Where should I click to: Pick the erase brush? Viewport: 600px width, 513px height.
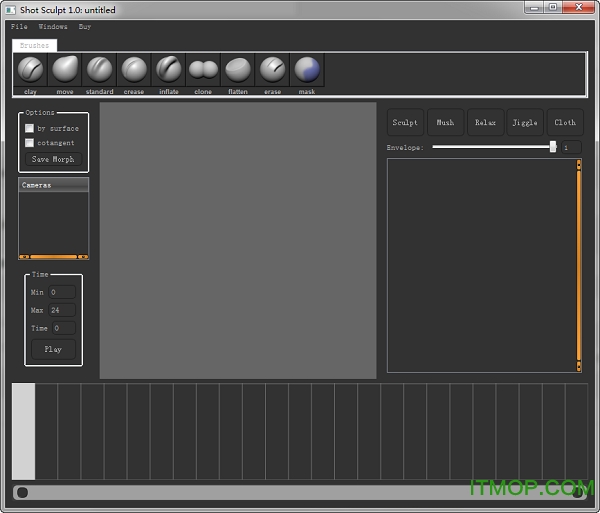272,70
